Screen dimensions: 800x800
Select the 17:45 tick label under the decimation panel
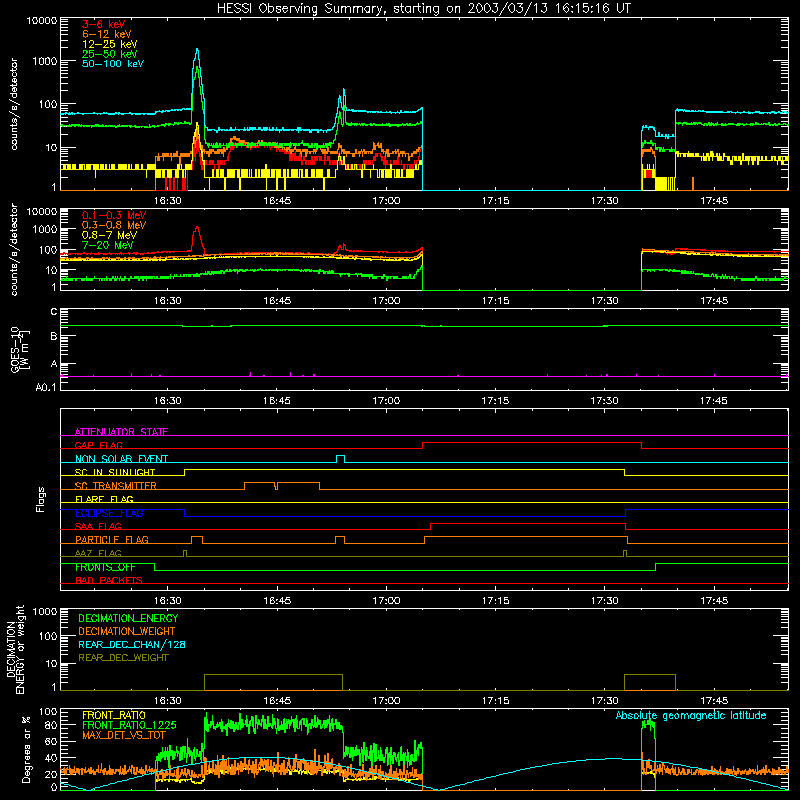coord(714,701)
